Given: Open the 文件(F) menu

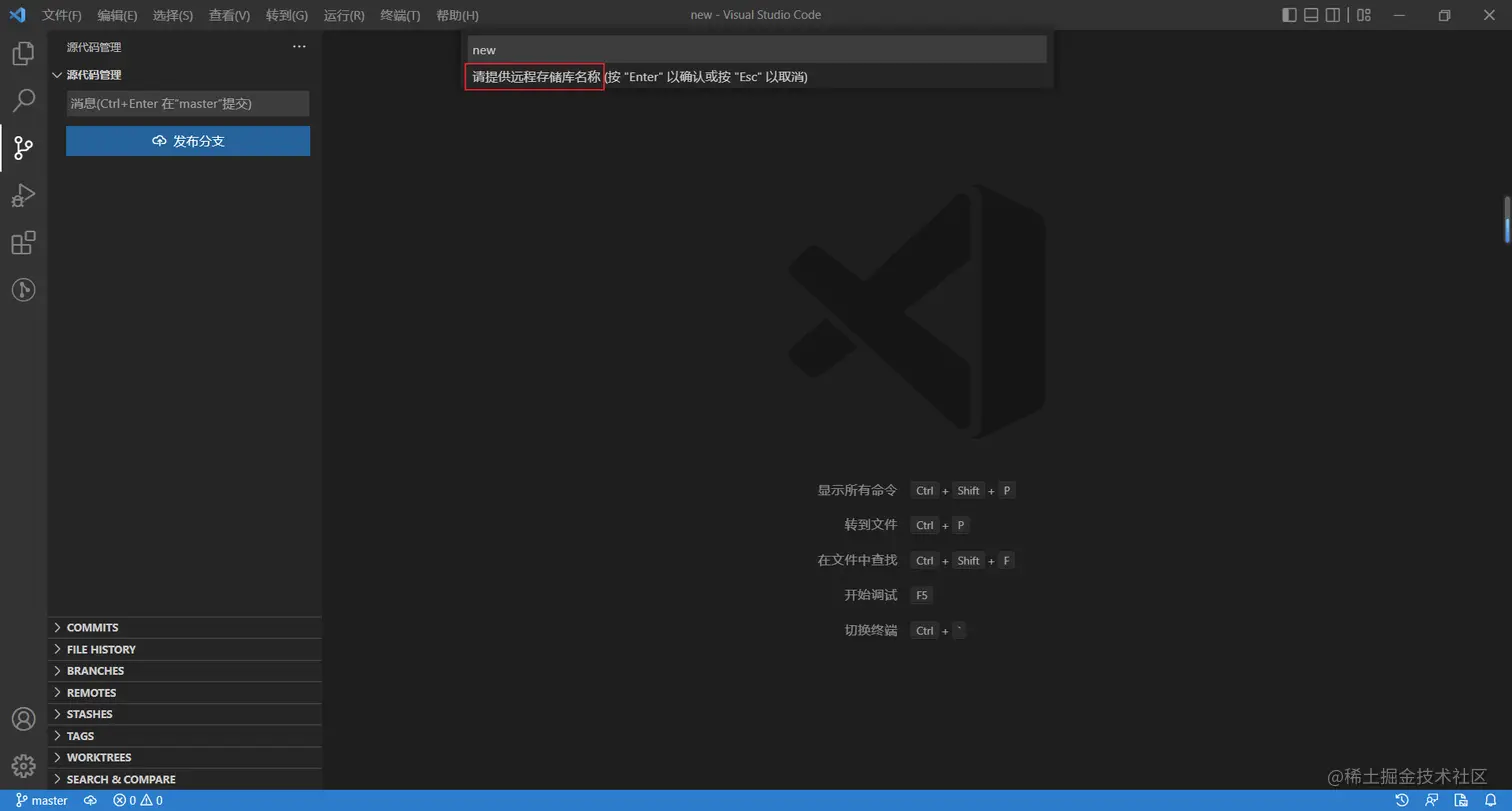Looking at the screenshot, I should click(x=62, y=15).
